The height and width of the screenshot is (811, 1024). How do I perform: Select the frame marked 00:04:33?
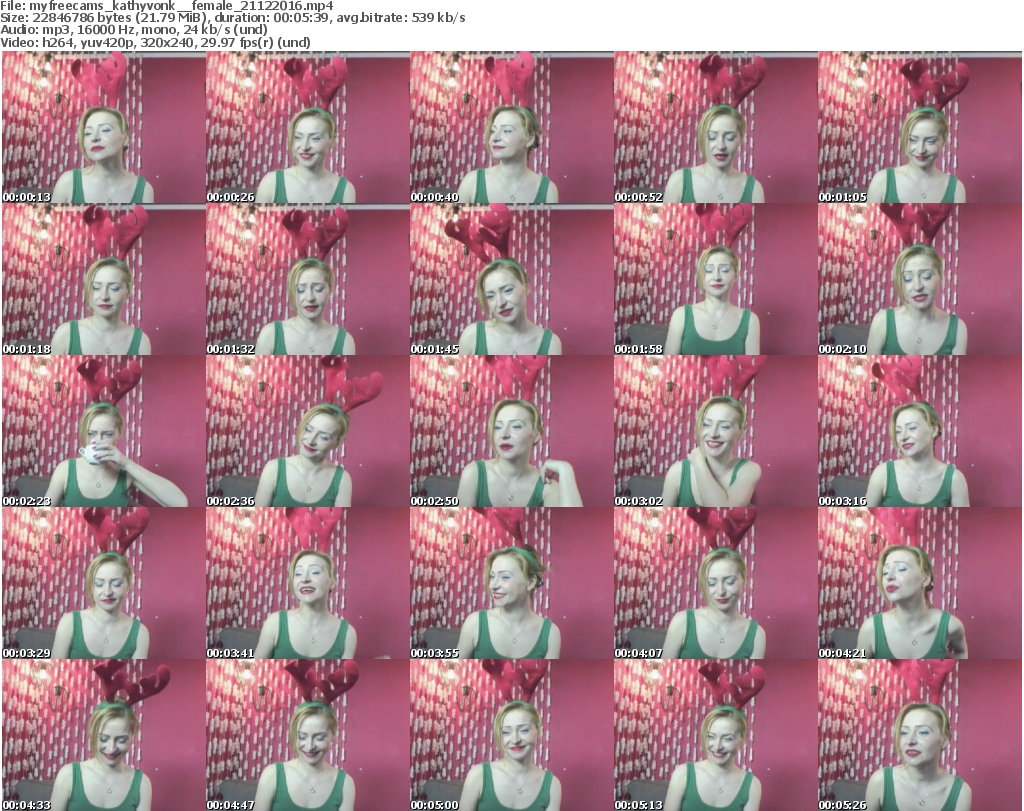pos(102,736)
